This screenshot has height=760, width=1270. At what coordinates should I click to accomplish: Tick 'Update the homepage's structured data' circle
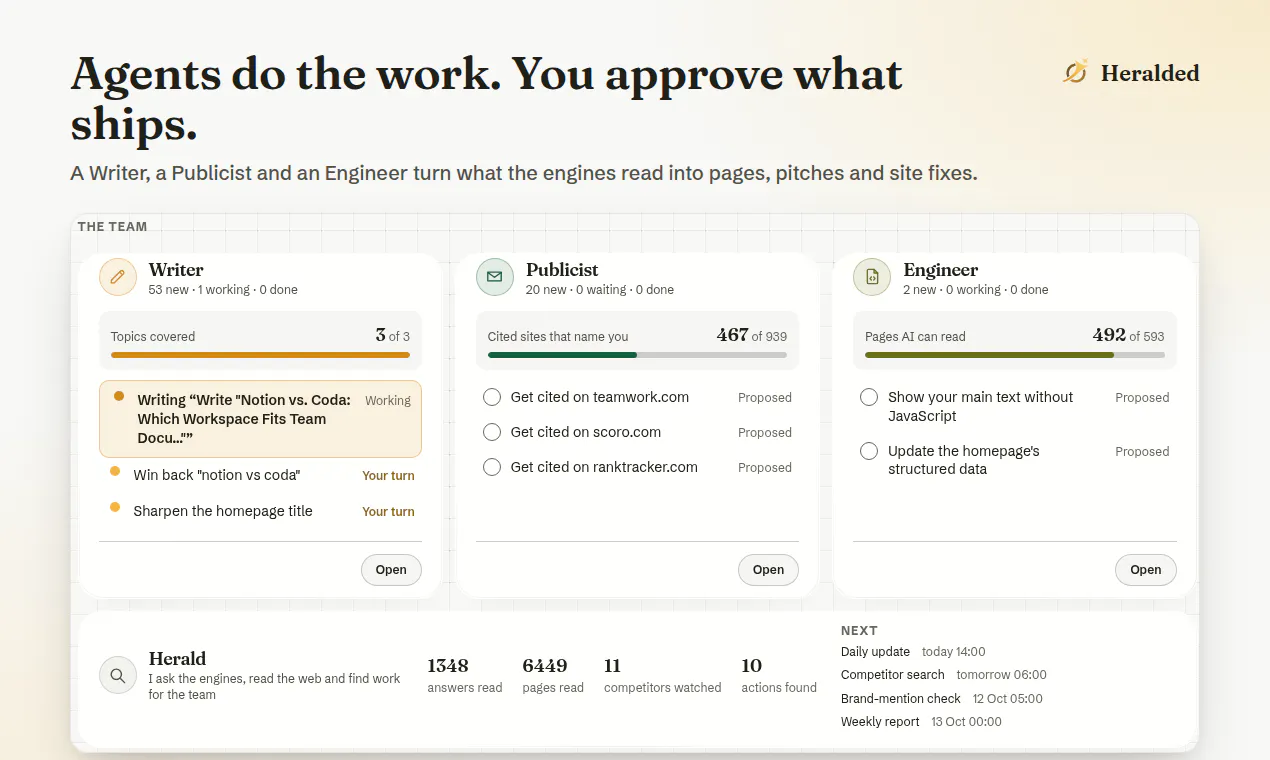pos(869,451)
